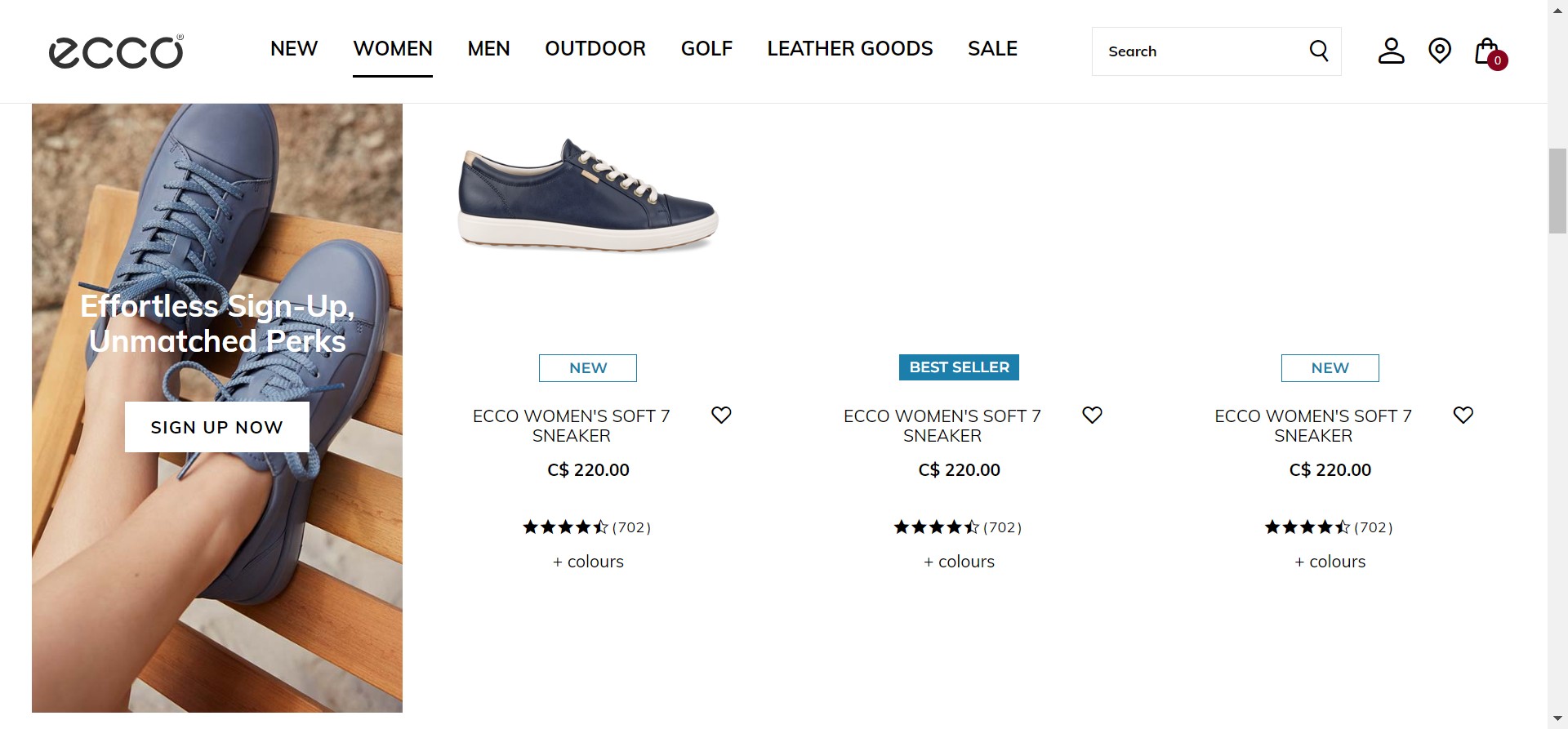Open first ECCO Women's Soft 7 Sneaker link
The width and height of the screenshot is (1568, 729).
coord(571,425)
